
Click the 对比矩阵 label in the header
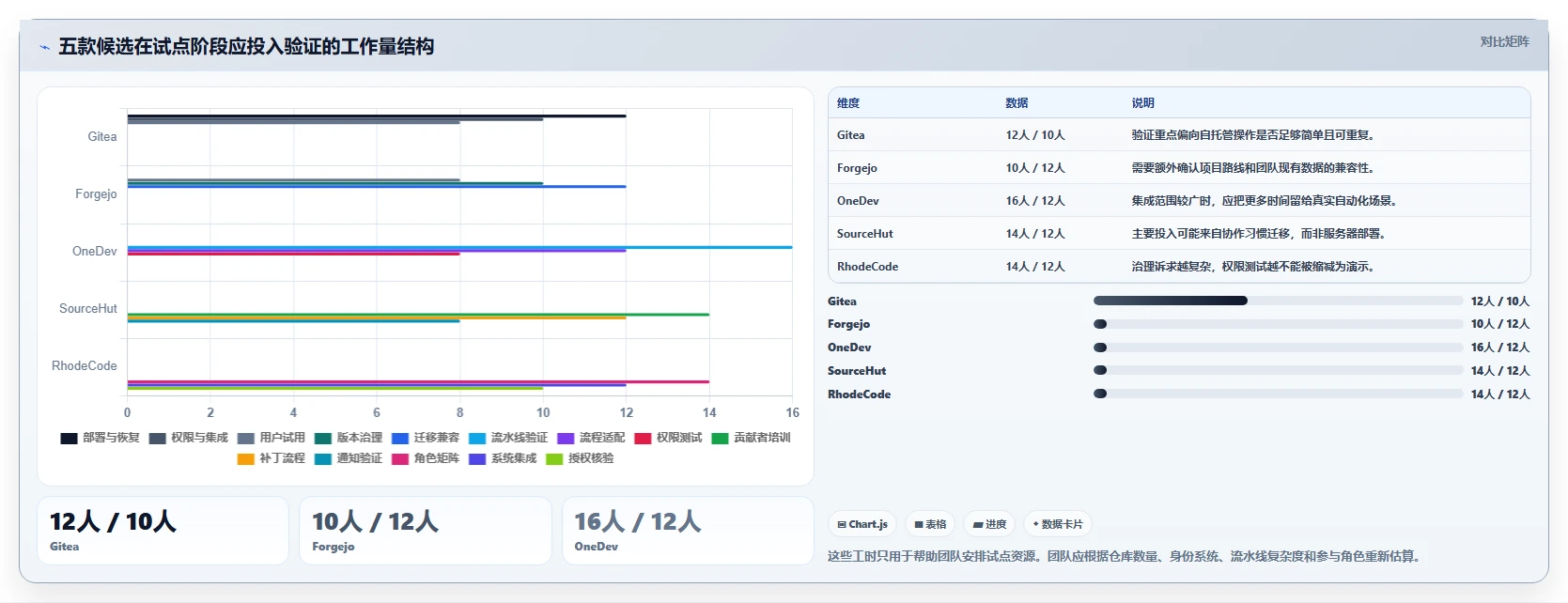(1504, 41)
